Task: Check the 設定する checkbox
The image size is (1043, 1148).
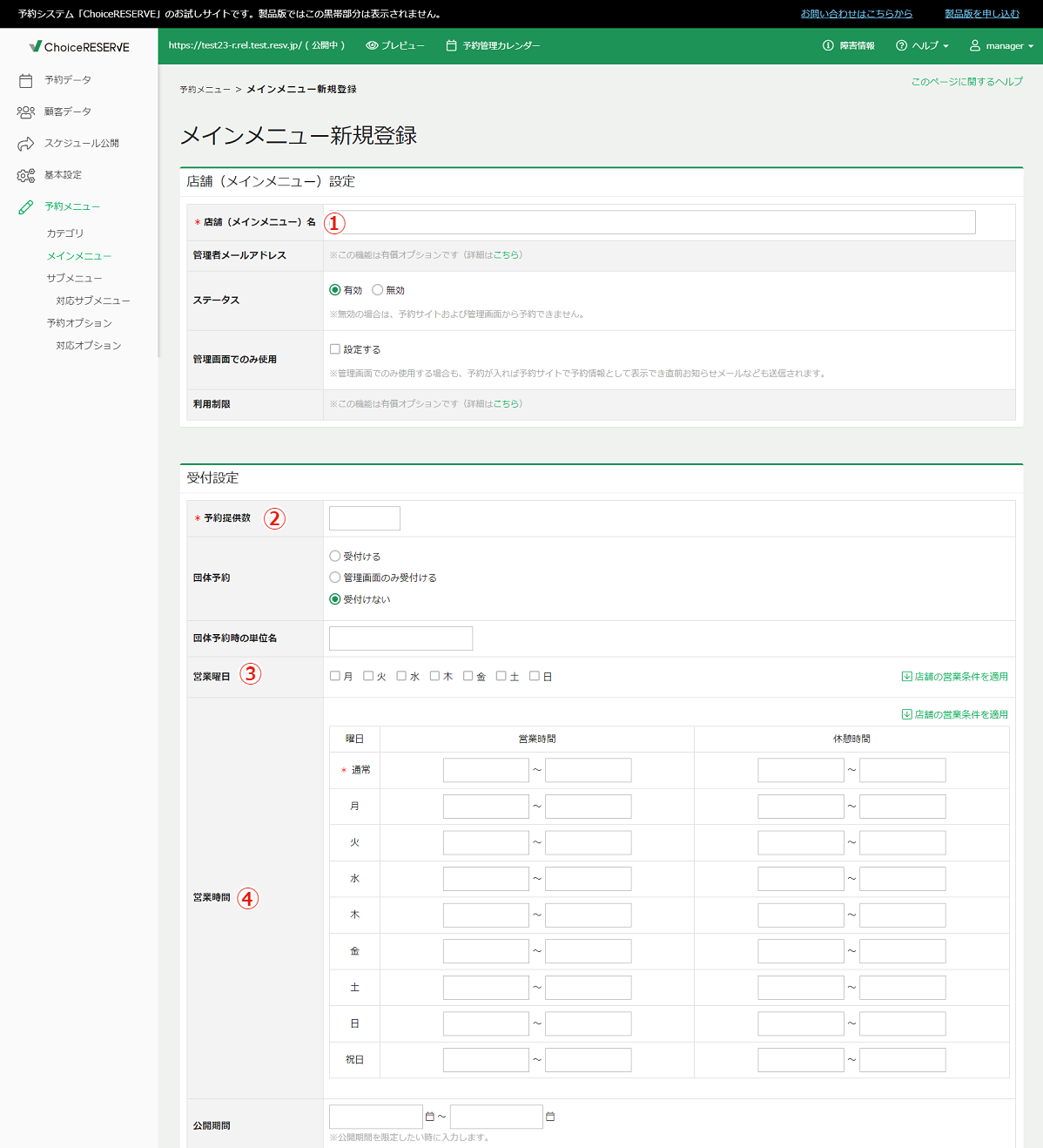Action: pyautogui.click(x=335, y=349)
